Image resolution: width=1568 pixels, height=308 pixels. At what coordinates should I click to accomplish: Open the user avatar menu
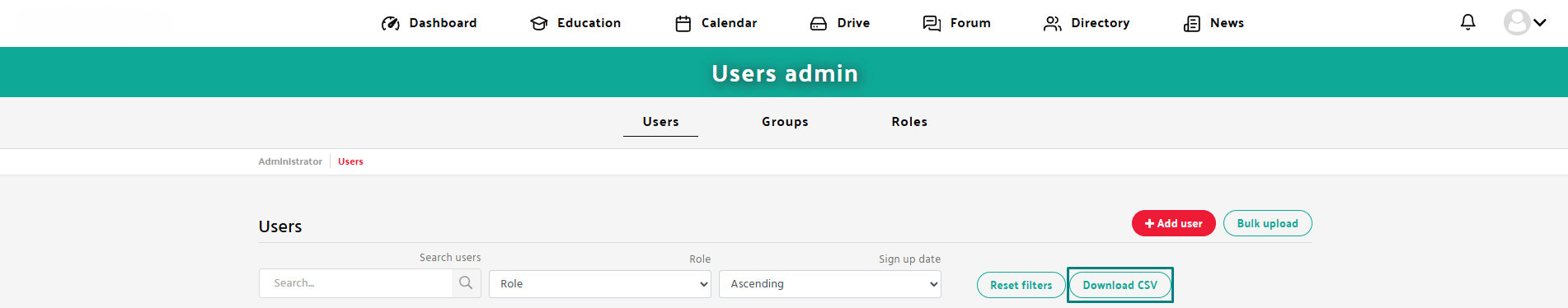[x=1517, y=22]
